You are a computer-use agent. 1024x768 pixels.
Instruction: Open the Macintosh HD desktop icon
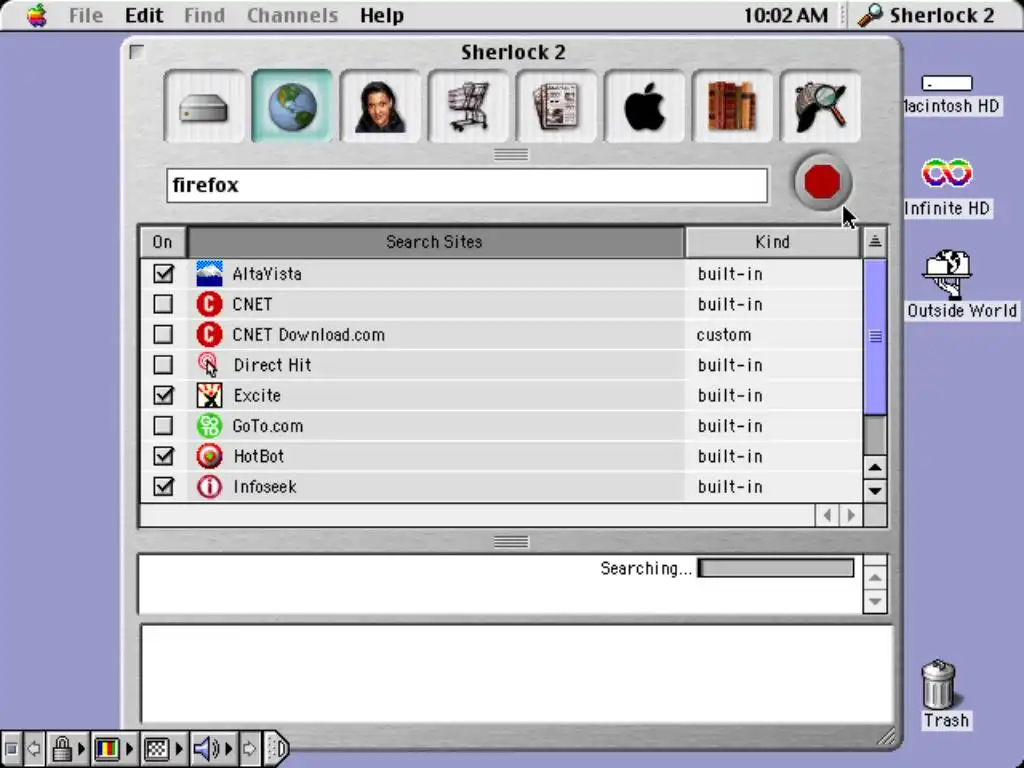tap(947, 84)
